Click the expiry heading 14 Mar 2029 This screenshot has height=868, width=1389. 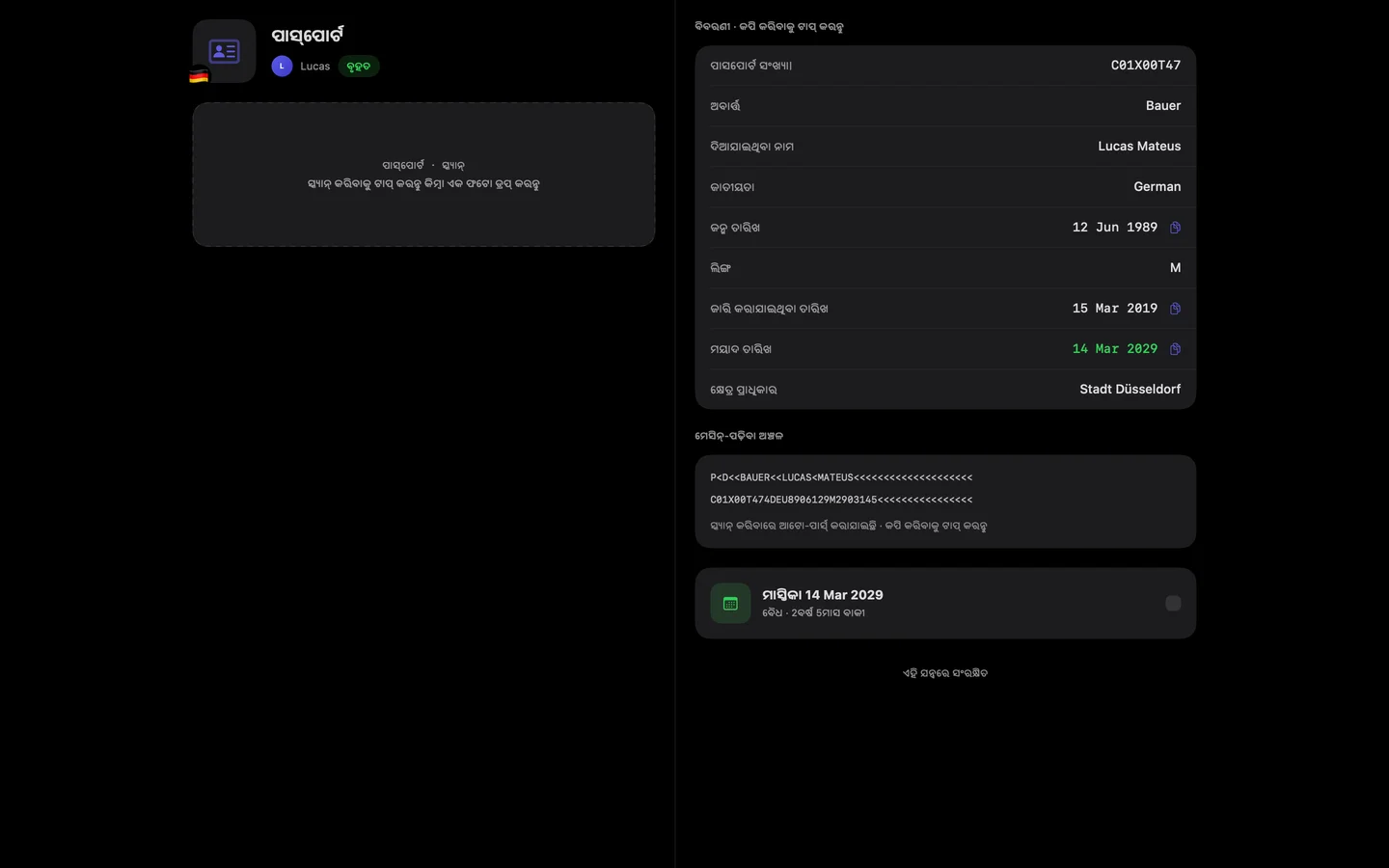coord(822,595)
